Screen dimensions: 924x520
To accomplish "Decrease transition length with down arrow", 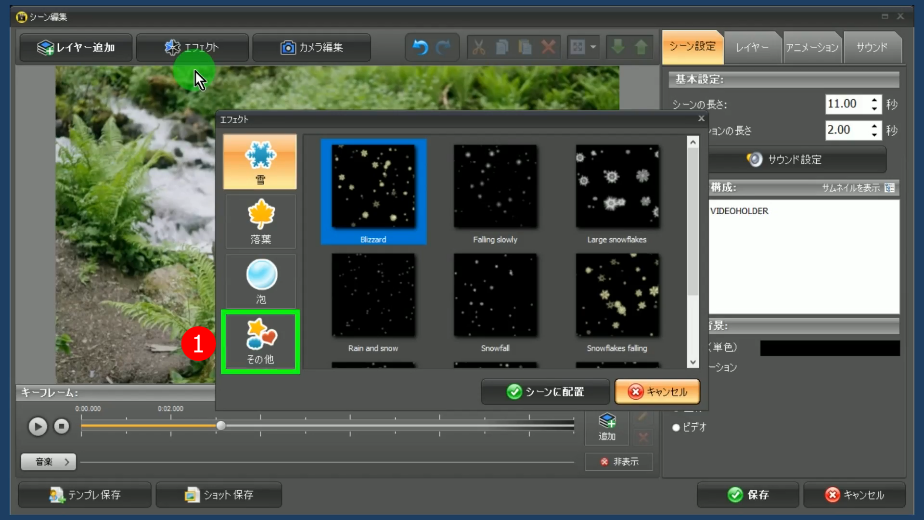I will (875, 135).
